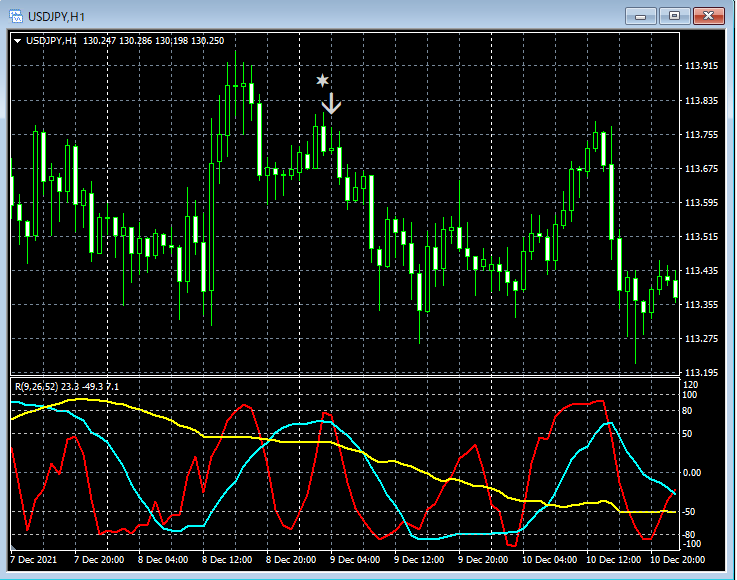The image size is (737, 580).
Task: Click the 8 Dec 20:00 time label
Action: click(x=291, y=560)
